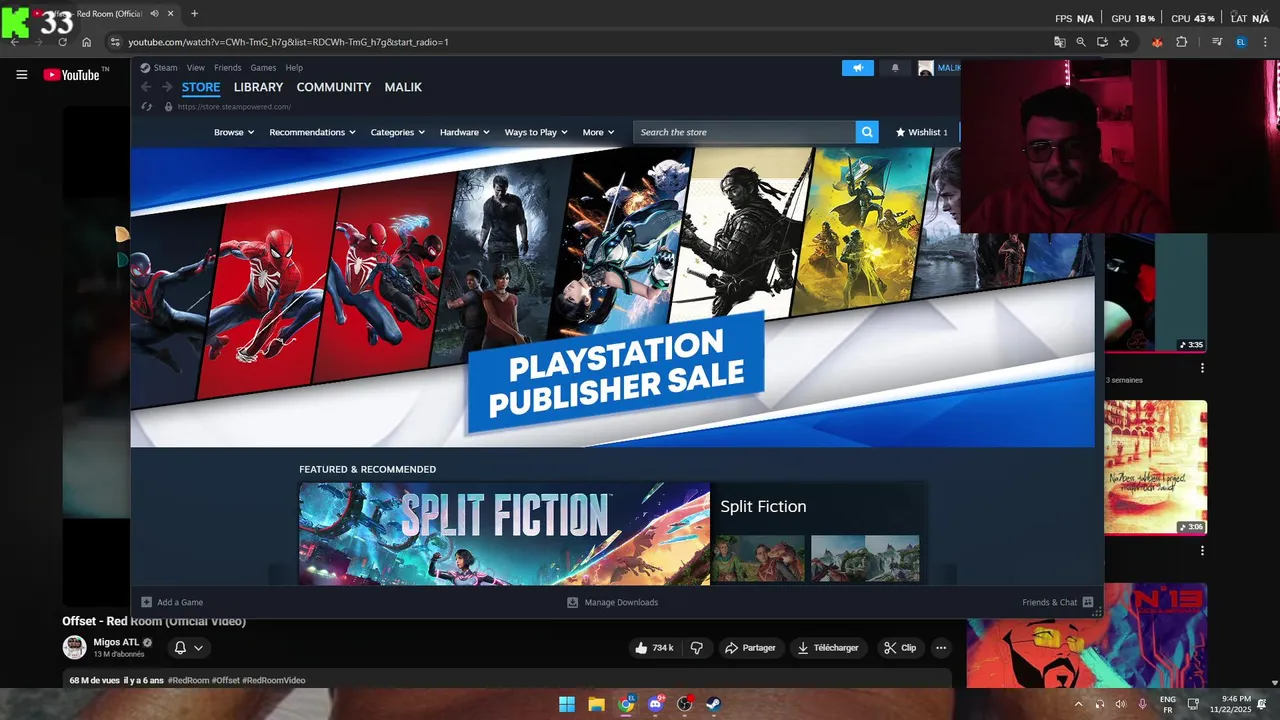Screen dimensions: 1280x720
Task: Open Wishlist in Steam store
Action: click(x=921, y=132)
